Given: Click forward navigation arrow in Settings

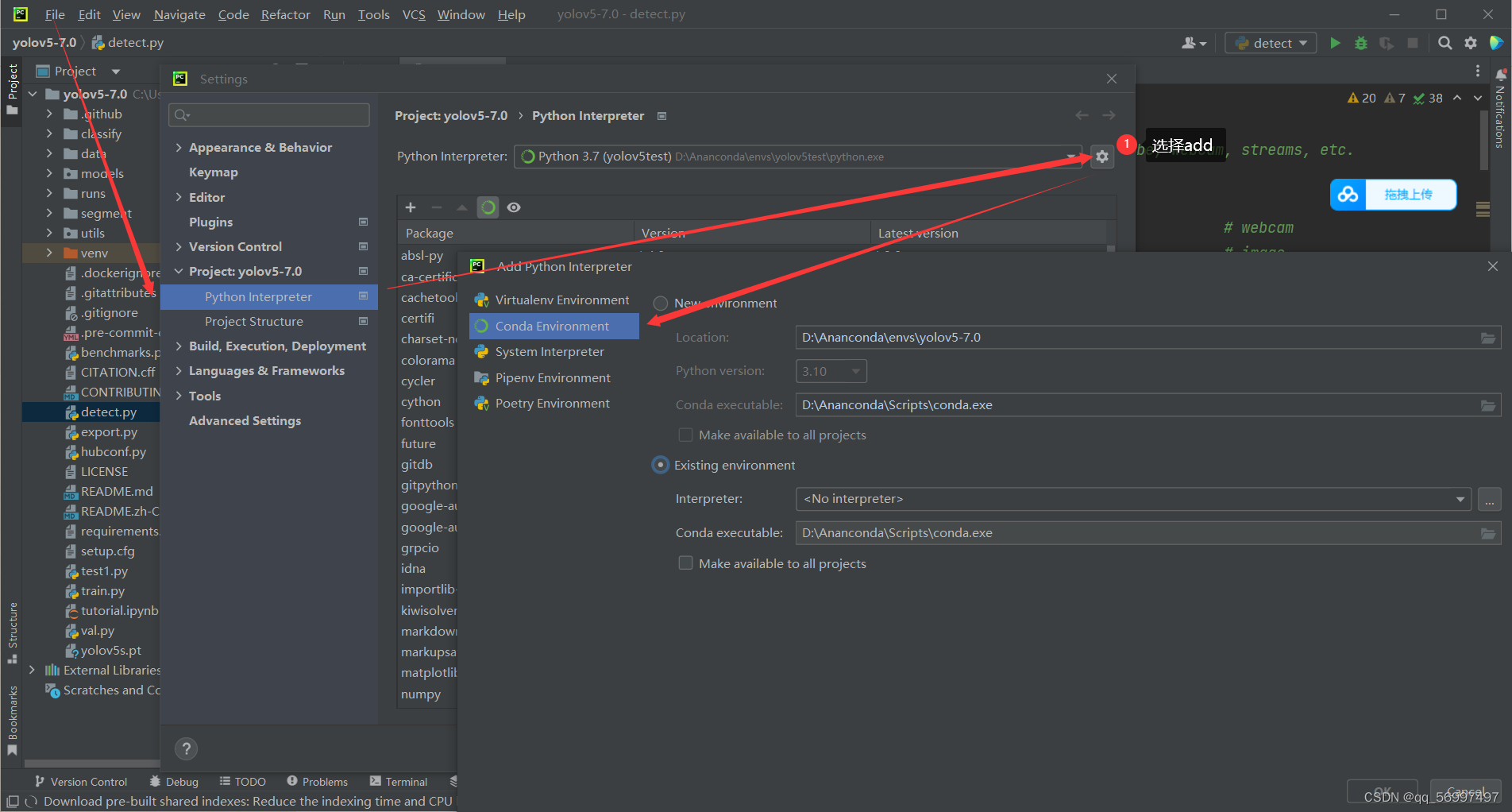Looking at the screenshot, I should coord(1109,116).
